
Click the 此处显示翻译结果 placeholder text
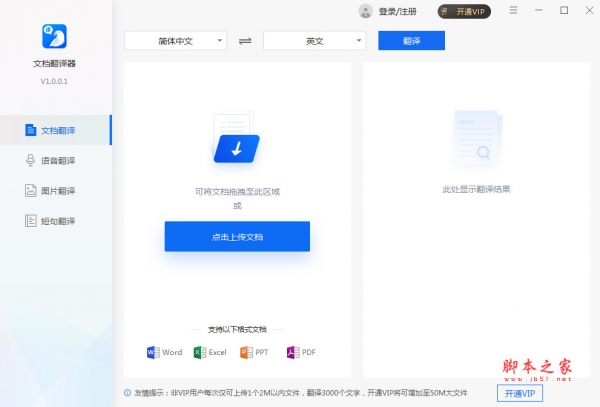pos(476,189)
